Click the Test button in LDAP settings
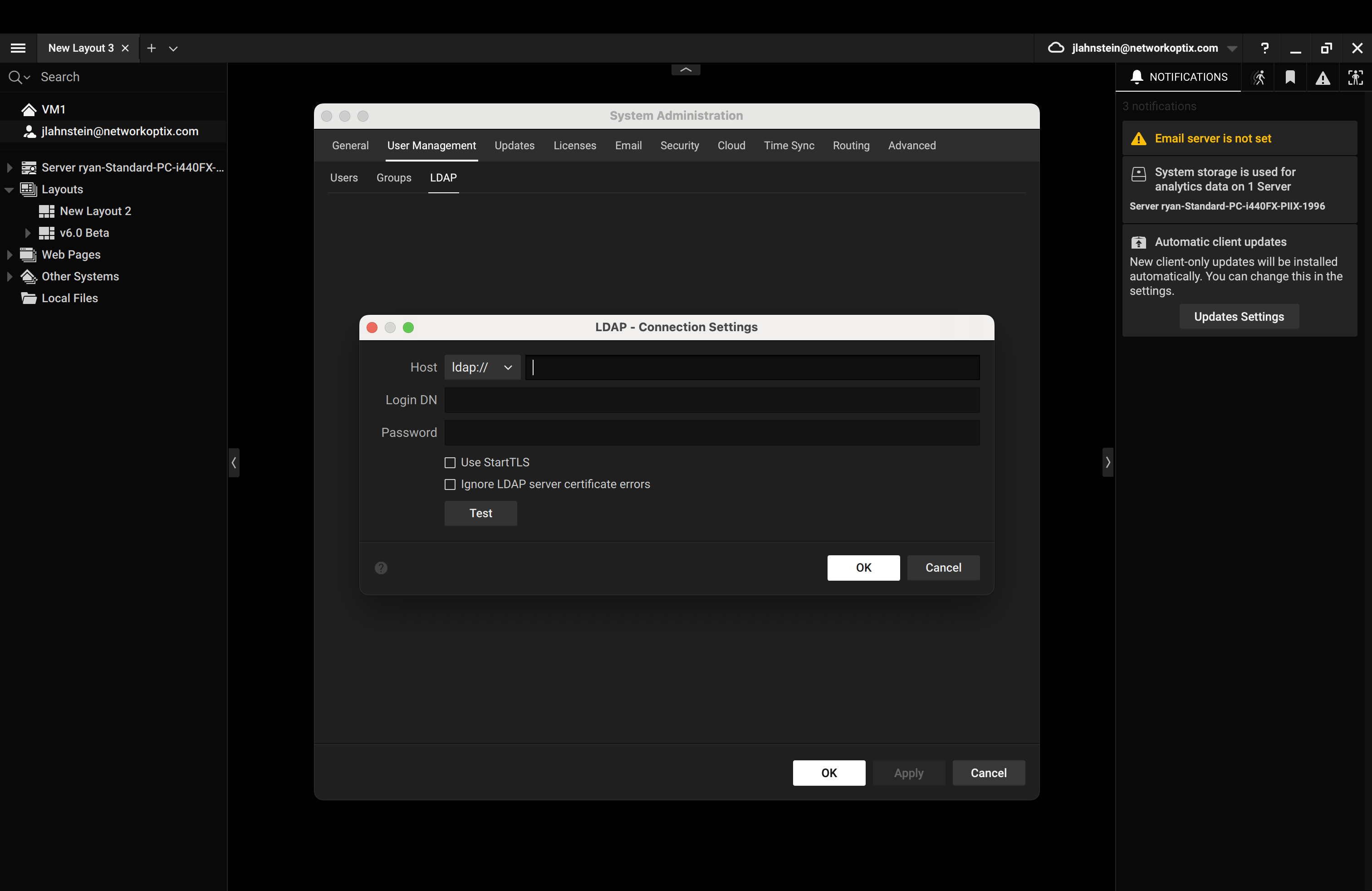1372x891 pixels. click(481, 513)
